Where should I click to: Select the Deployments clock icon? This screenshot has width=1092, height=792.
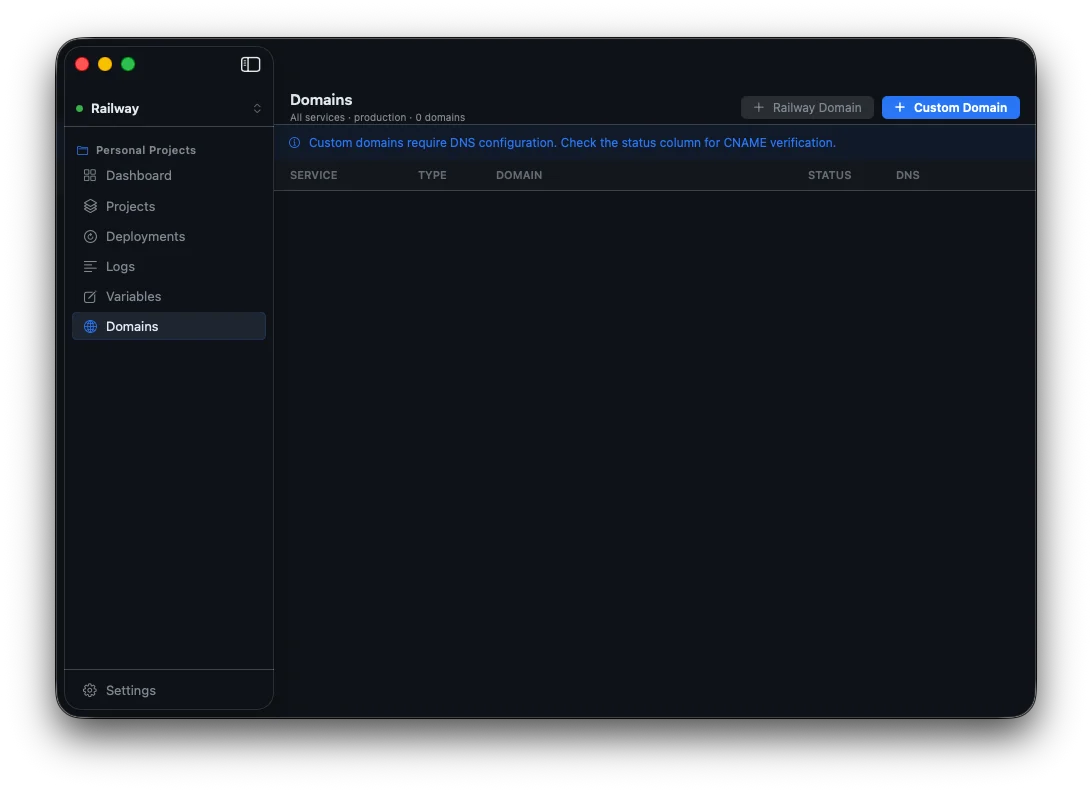coord(89,236)
